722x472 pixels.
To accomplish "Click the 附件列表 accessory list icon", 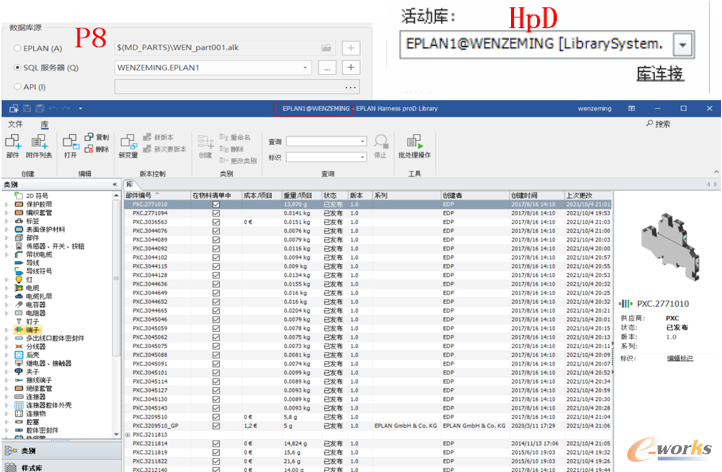I will coord(39,141).
